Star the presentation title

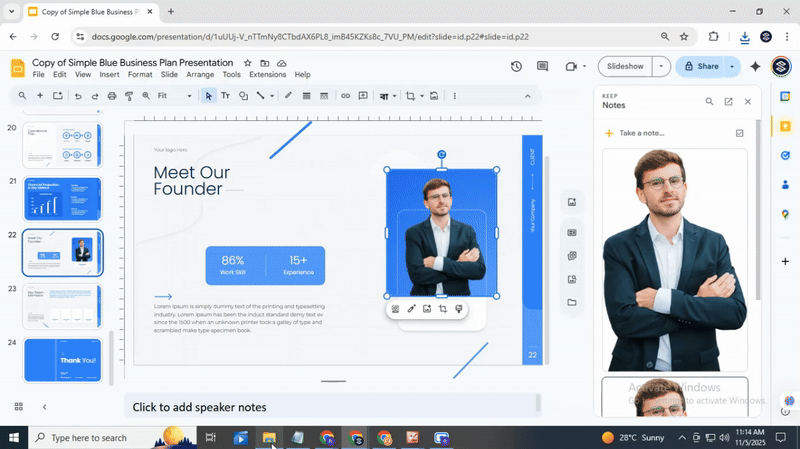point(246,62)
